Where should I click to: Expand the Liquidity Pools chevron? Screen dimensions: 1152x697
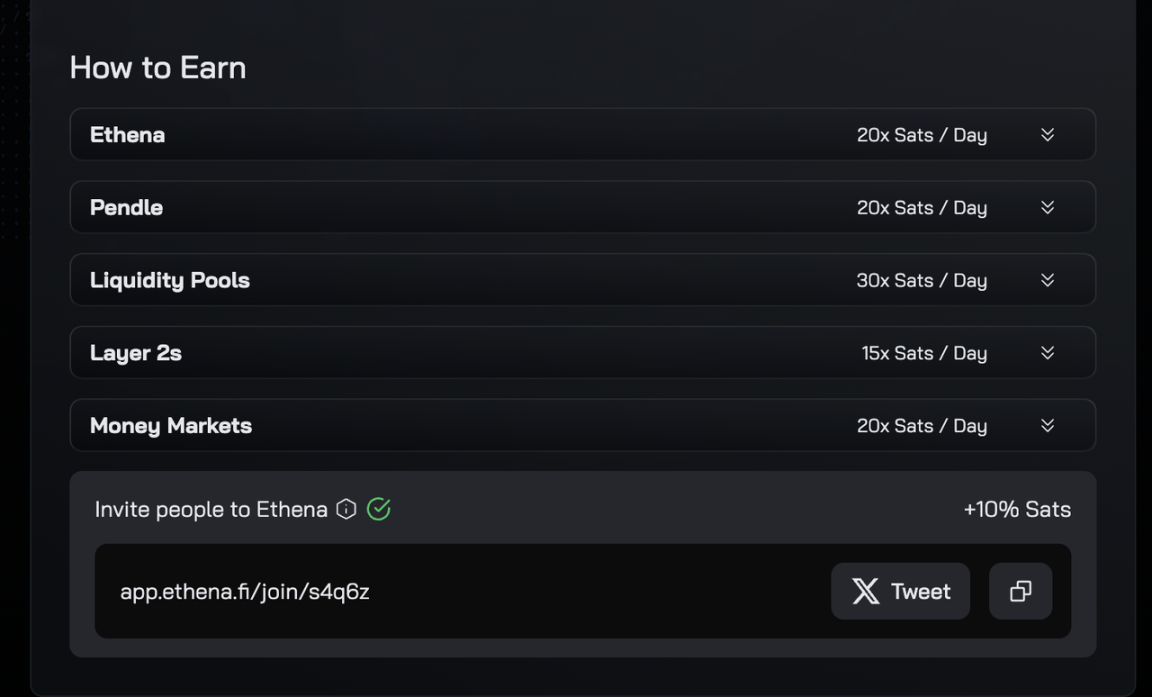pos(1047,280)
